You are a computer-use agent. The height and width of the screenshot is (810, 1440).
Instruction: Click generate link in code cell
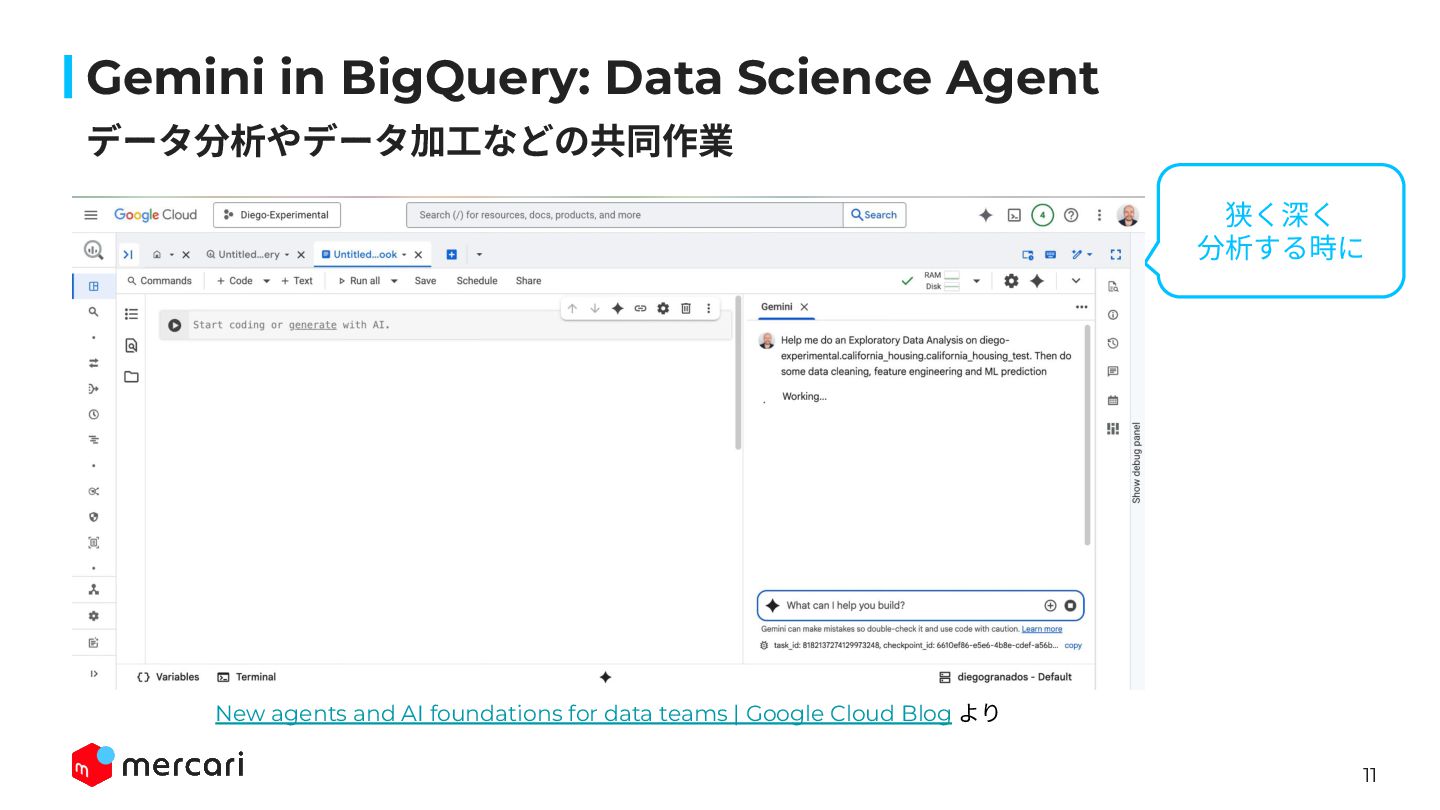[x=313, y=325]
